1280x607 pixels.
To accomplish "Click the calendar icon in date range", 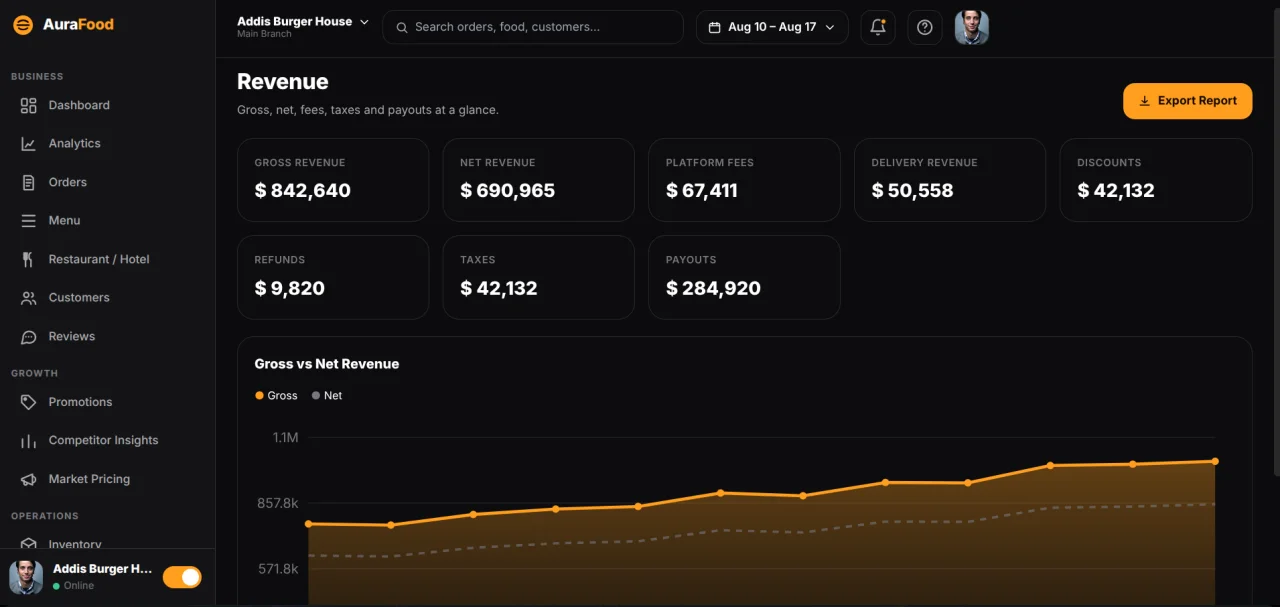I will coord(714,27).
